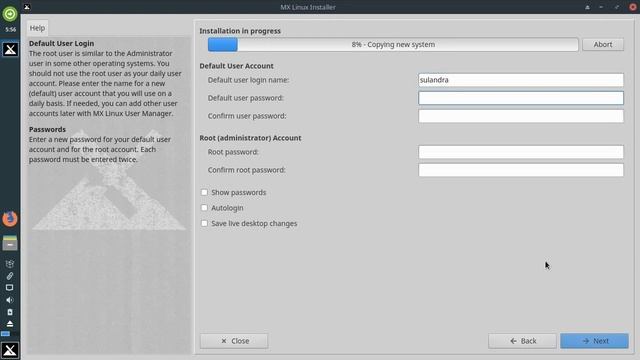Focus the Confirm root password field

click(x=521, y=170)
